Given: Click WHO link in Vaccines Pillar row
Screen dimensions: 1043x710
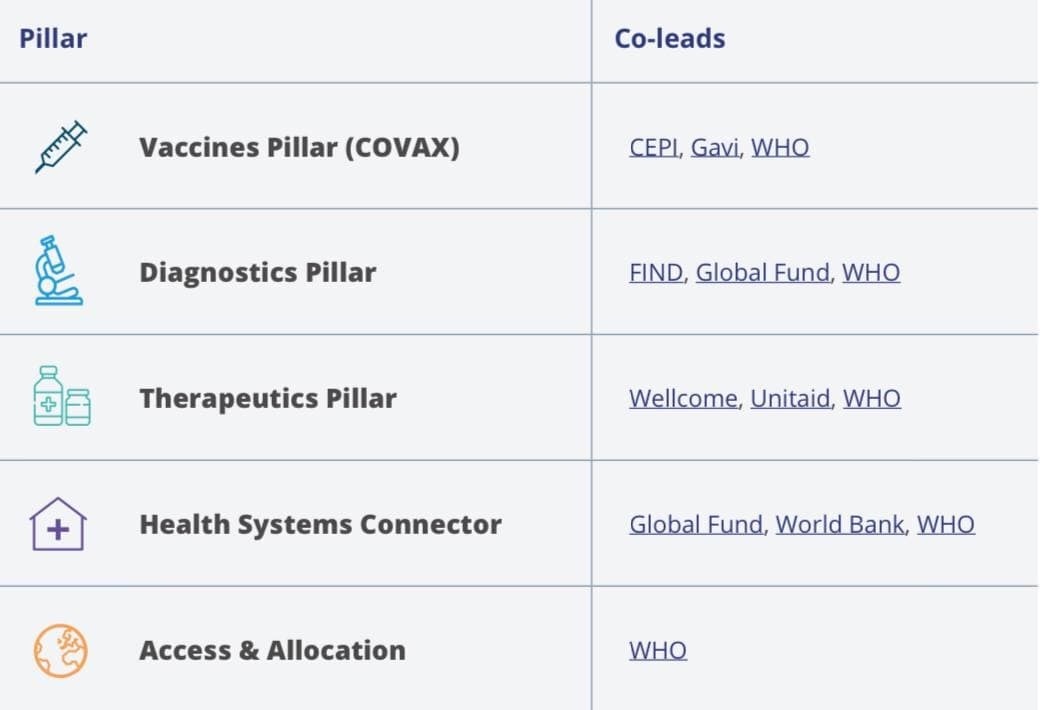Looking at the screenshot, I should click(780, 148).
